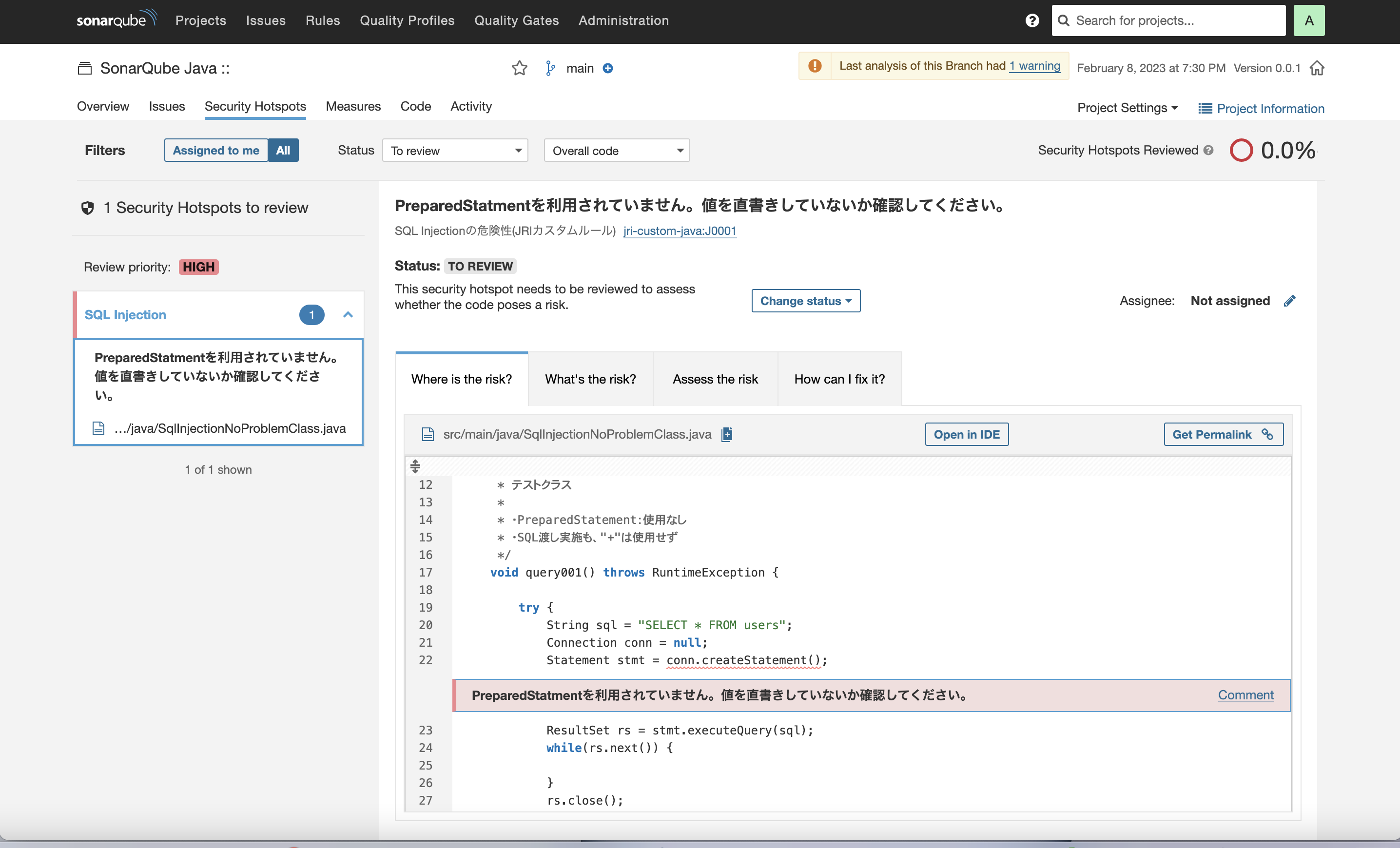Open the jri-custom-java:J0001 rule link
Viewport: 1400px width, 848px height.
click(680, 231)
